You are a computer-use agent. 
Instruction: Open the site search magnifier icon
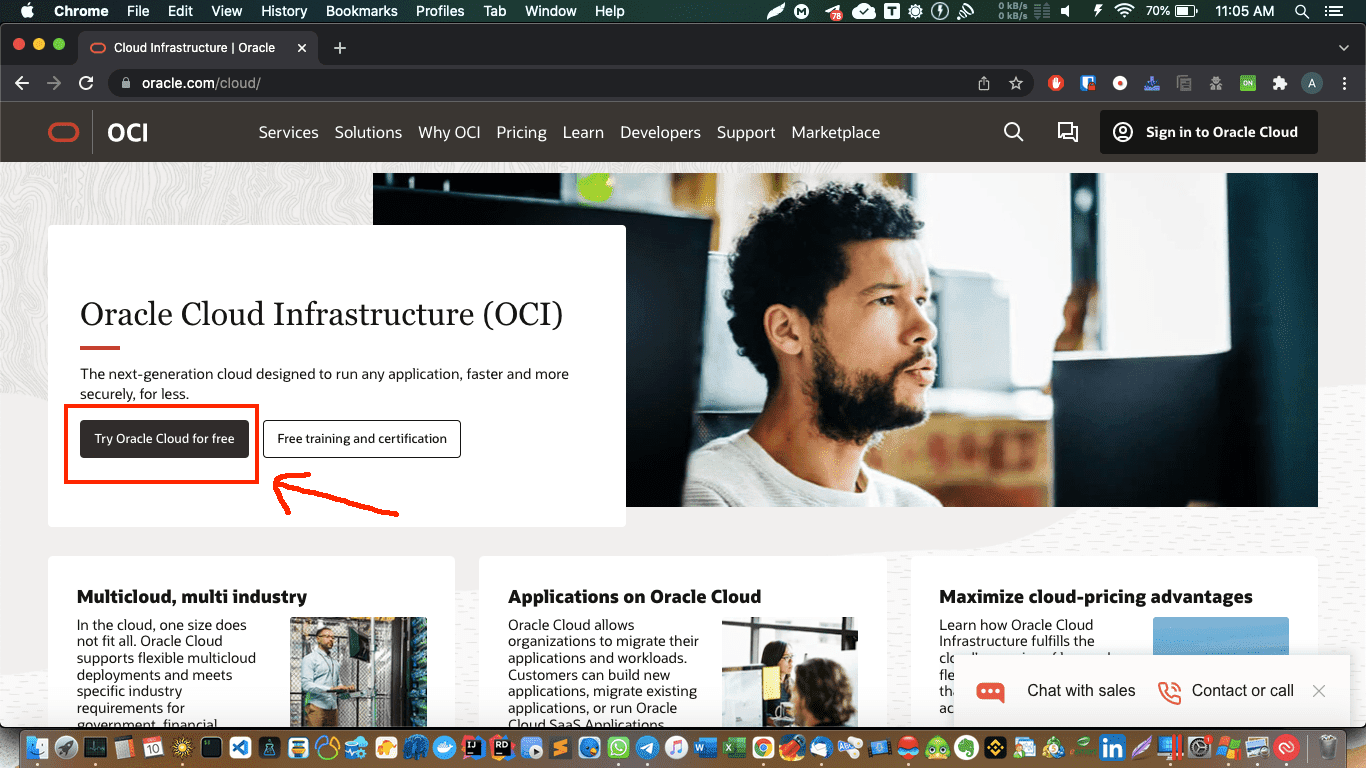(1013, 132)
